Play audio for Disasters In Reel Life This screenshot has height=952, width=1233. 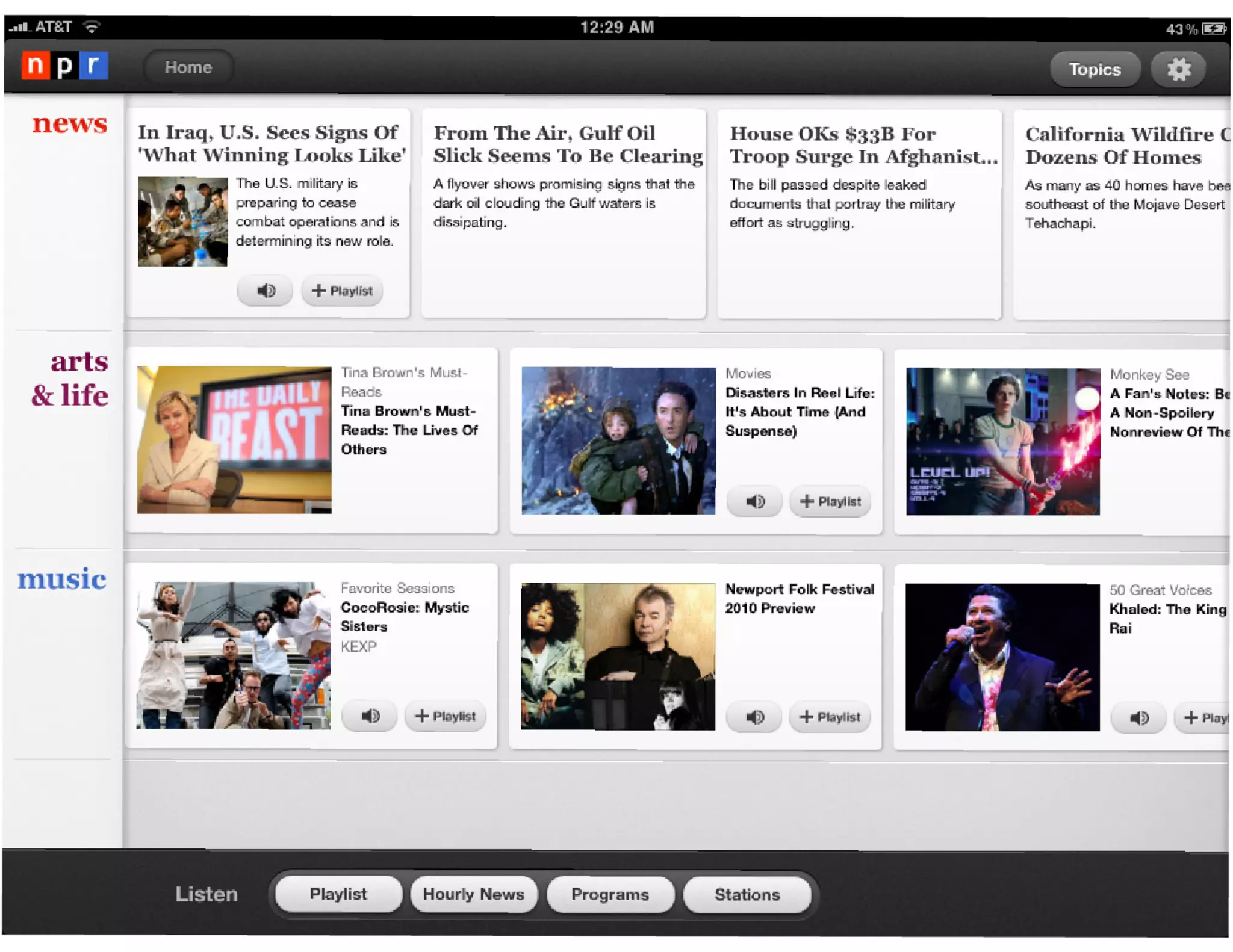[x=754, y=501]
